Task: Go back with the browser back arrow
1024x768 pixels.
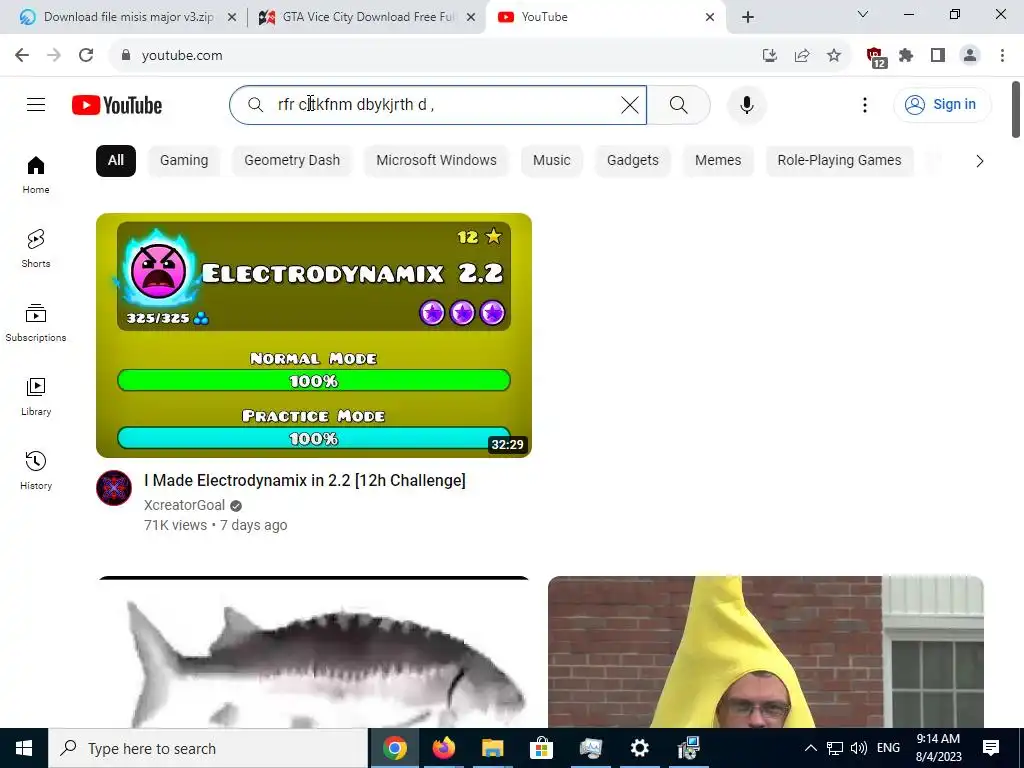Action: [x=22, y=56]
